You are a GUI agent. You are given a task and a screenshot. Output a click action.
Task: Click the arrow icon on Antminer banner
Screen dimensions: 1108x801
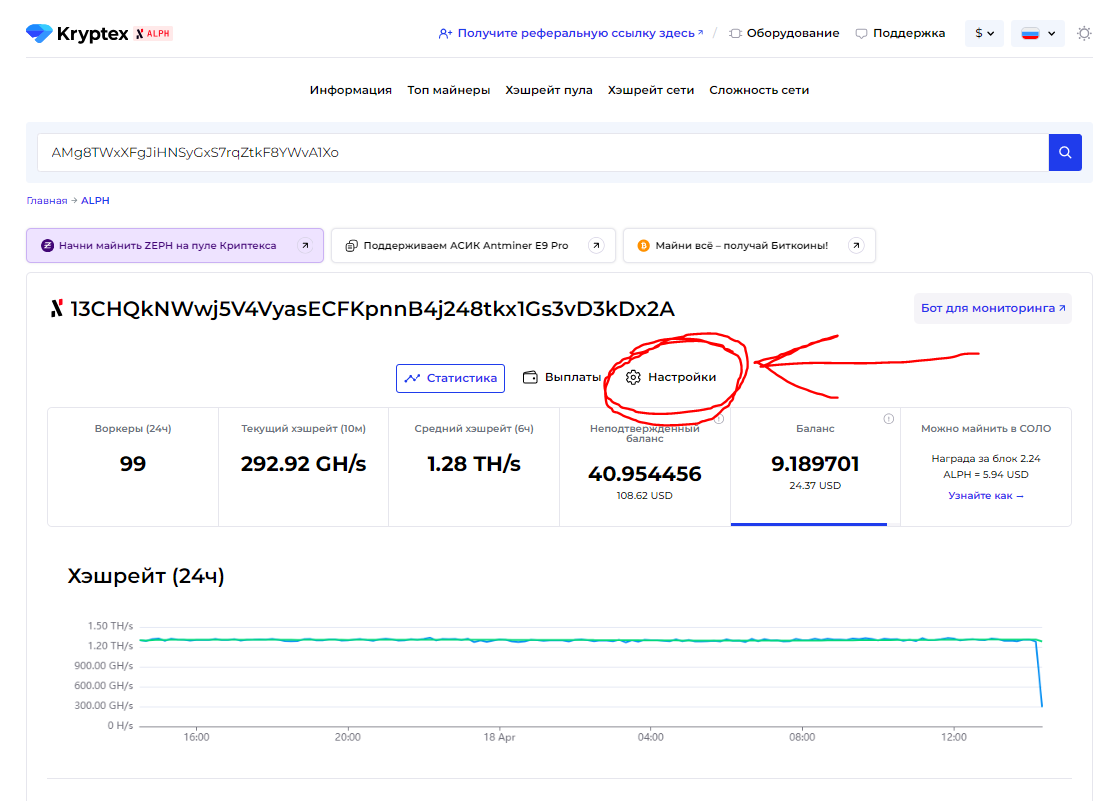(x=596, y=246)
